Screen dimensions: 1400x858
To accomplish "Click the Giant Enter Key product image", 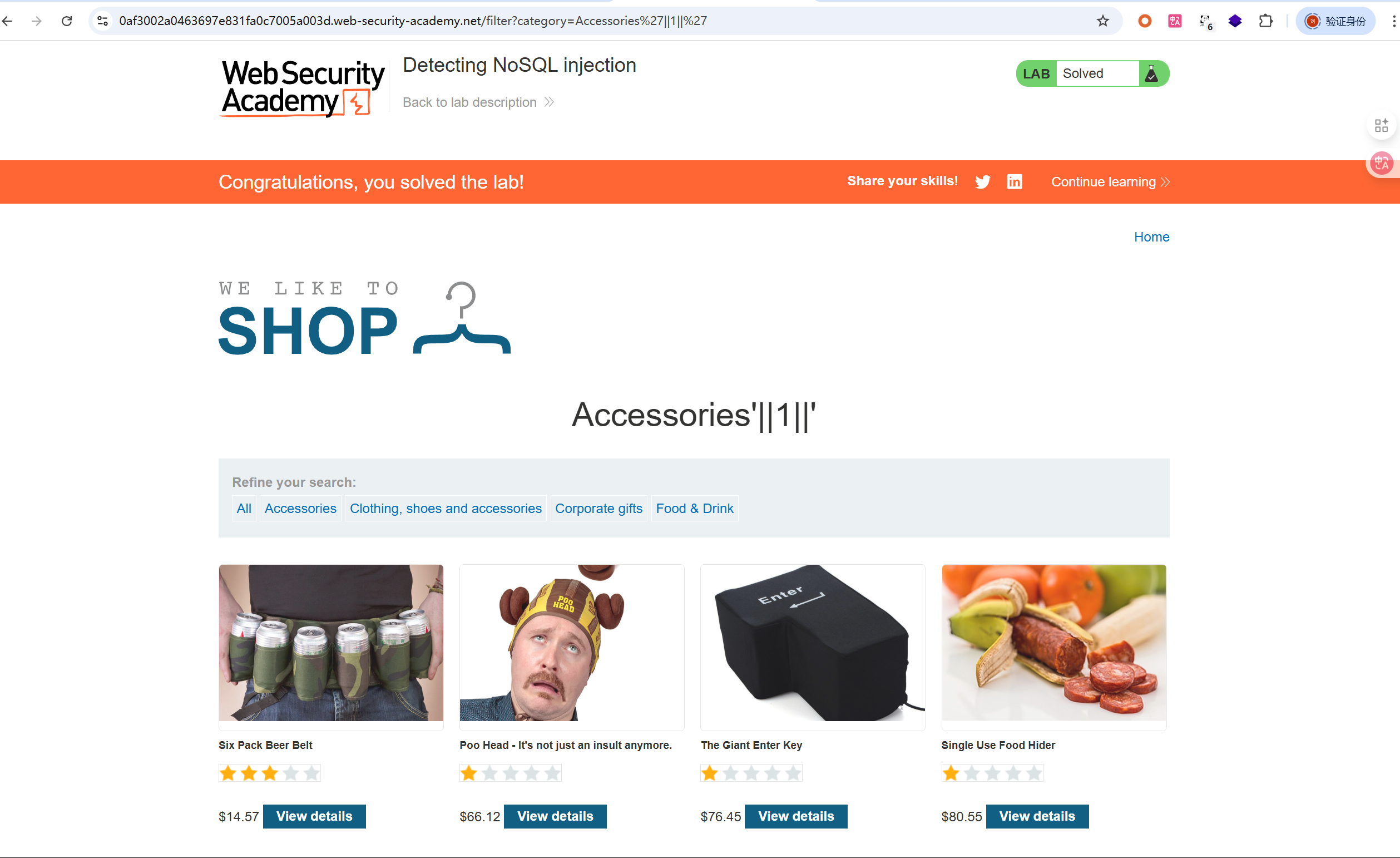I will [x=813, y=643].
